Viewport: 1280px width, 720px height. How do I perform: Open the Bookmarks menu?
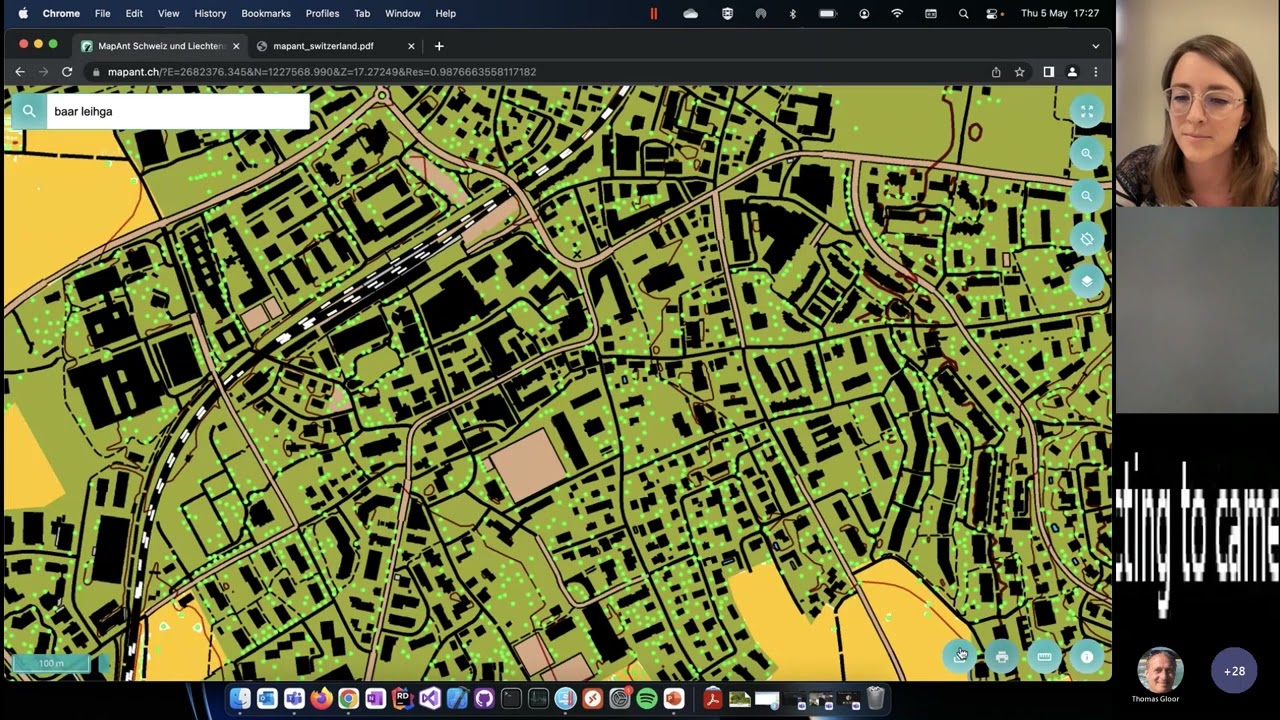click(x=265, y=13)
